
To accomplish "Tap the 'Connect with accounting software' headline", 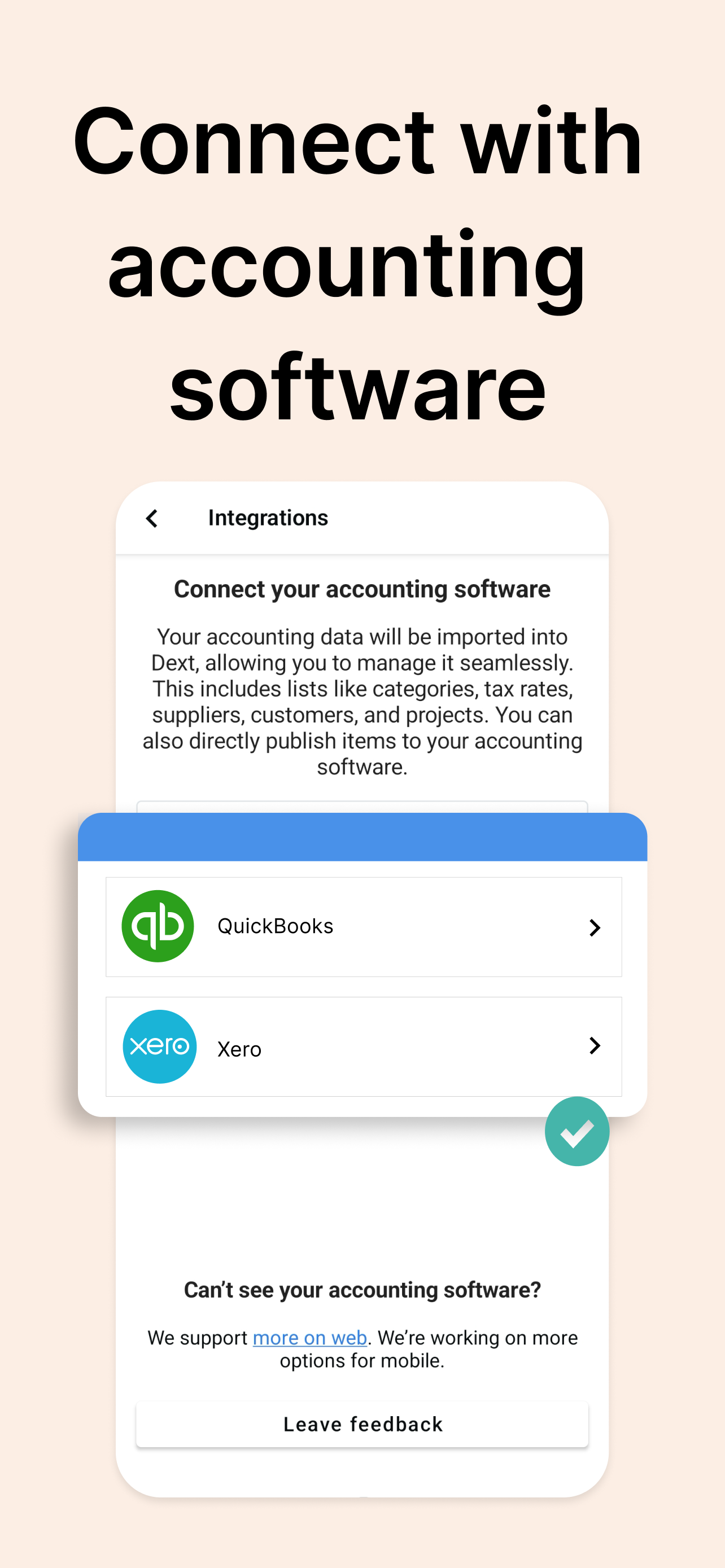I will click(358, 262).
